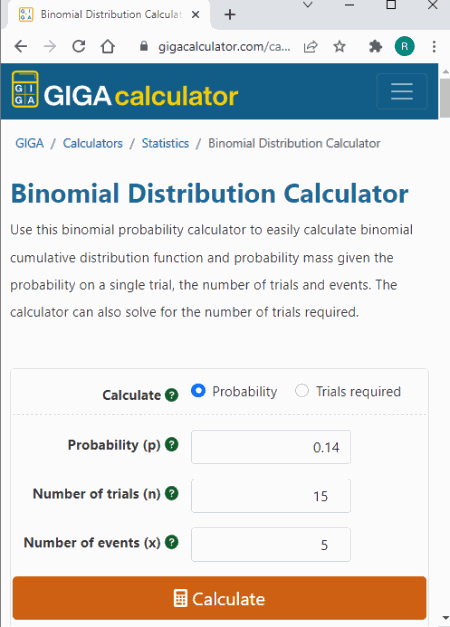Open the browser extensions puzzle icon

375,47
